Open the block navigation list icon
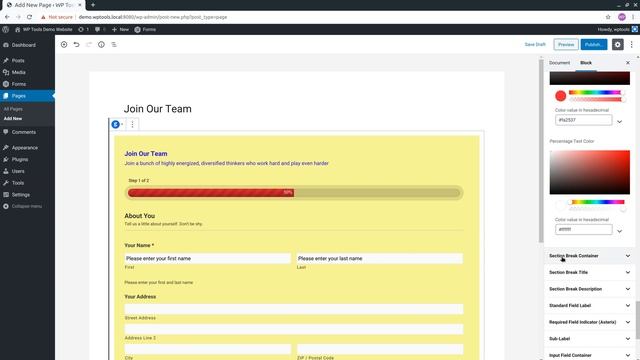The image size is (640, 360). [x=114, y=44]
